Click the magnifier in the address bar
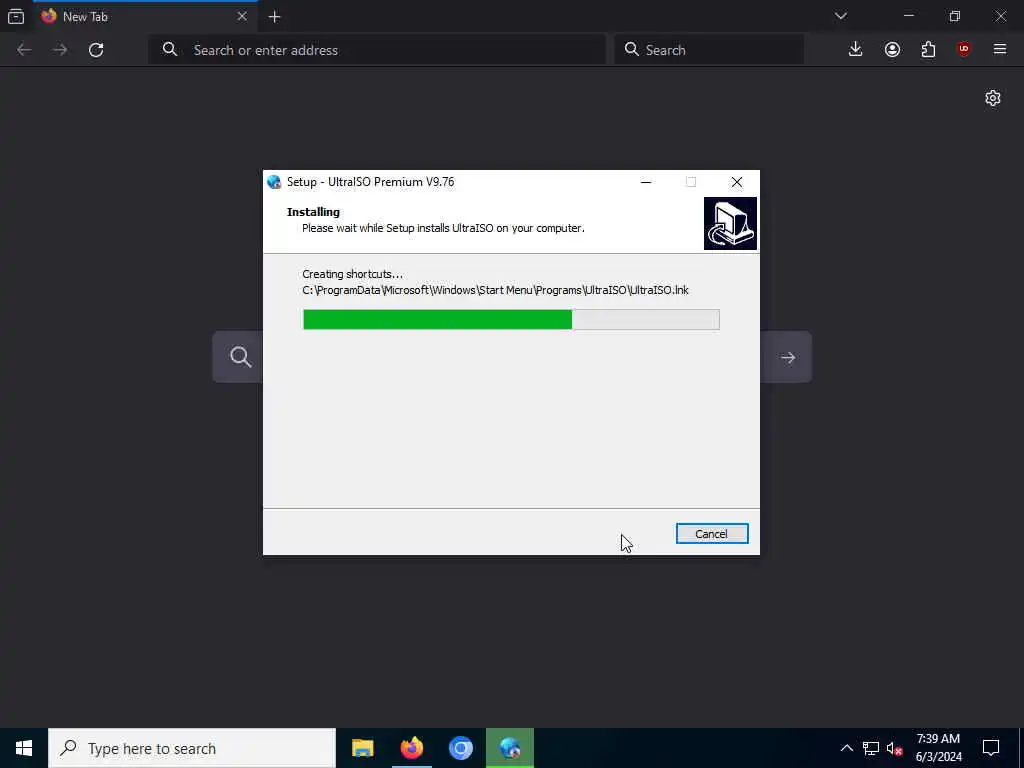Image resolution: width=1024 pixels, height=768 pixels. [170, 50]
